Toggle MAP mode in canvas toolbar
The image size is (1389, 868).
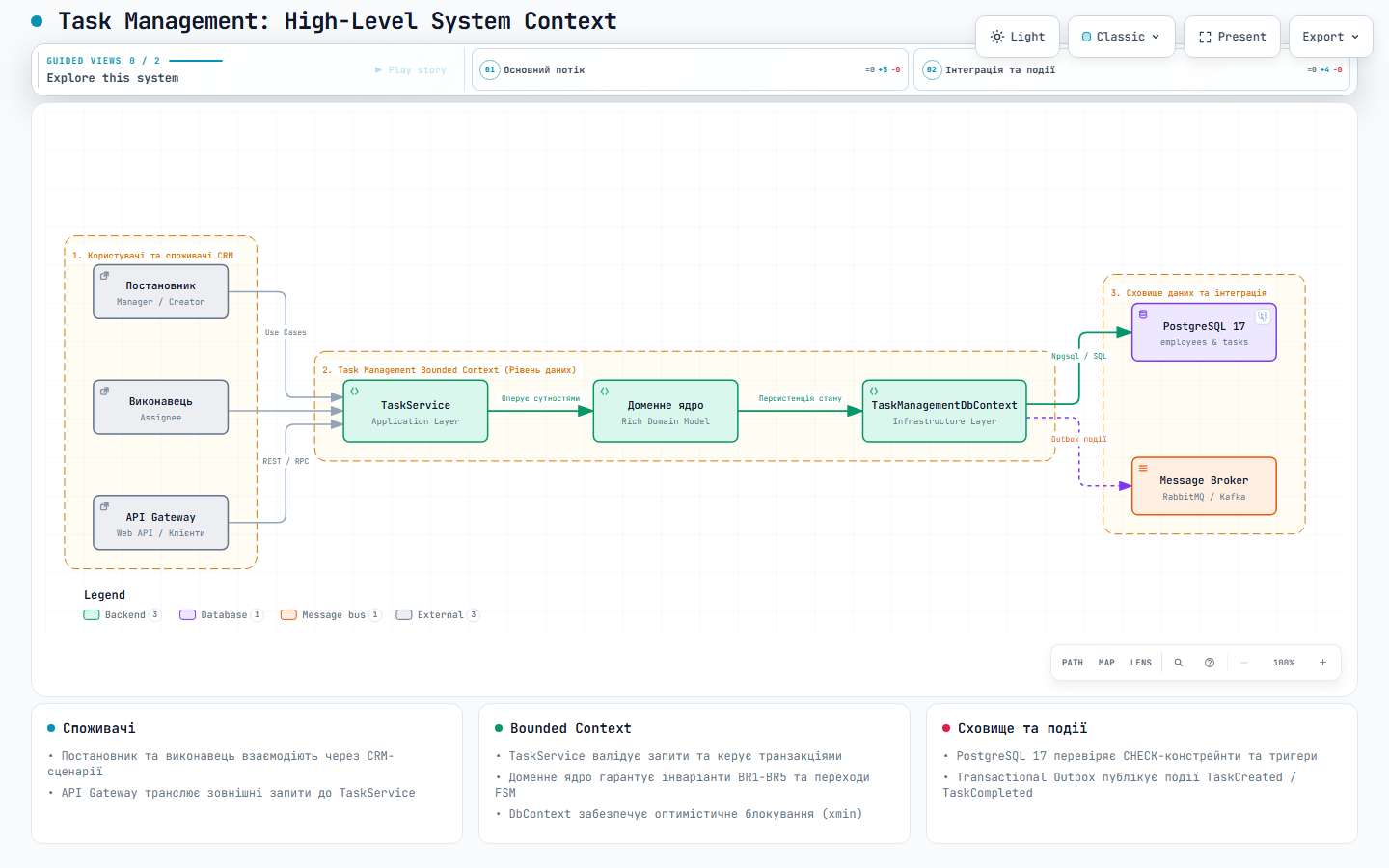coord(1106,663)
